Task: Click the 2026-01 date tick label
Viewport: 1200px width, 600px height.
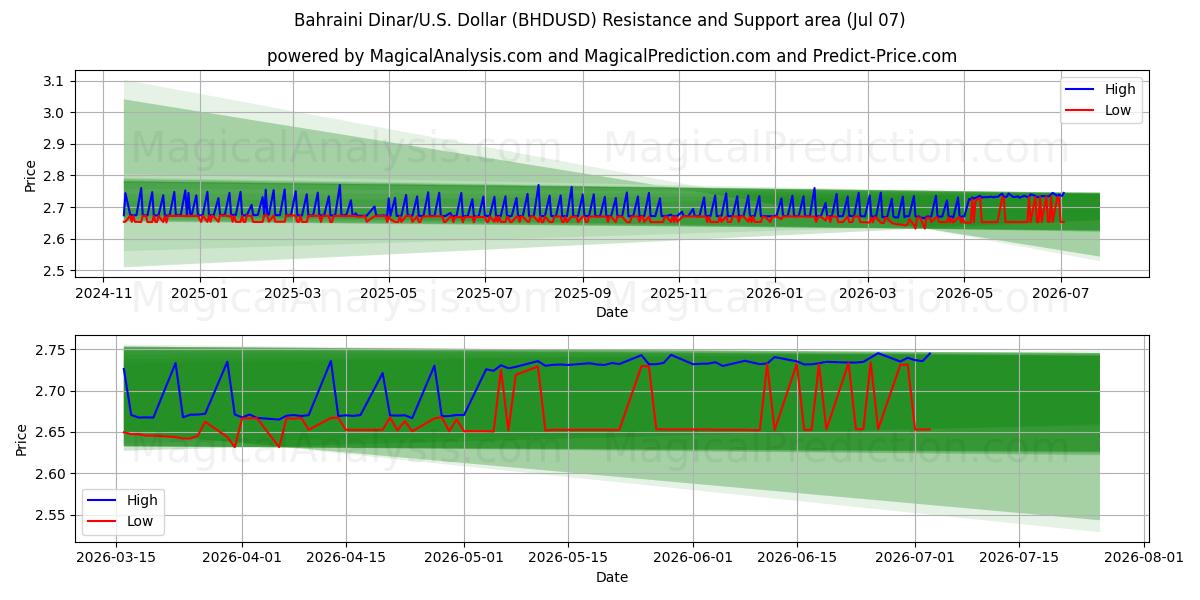Action: pos(775,294)
